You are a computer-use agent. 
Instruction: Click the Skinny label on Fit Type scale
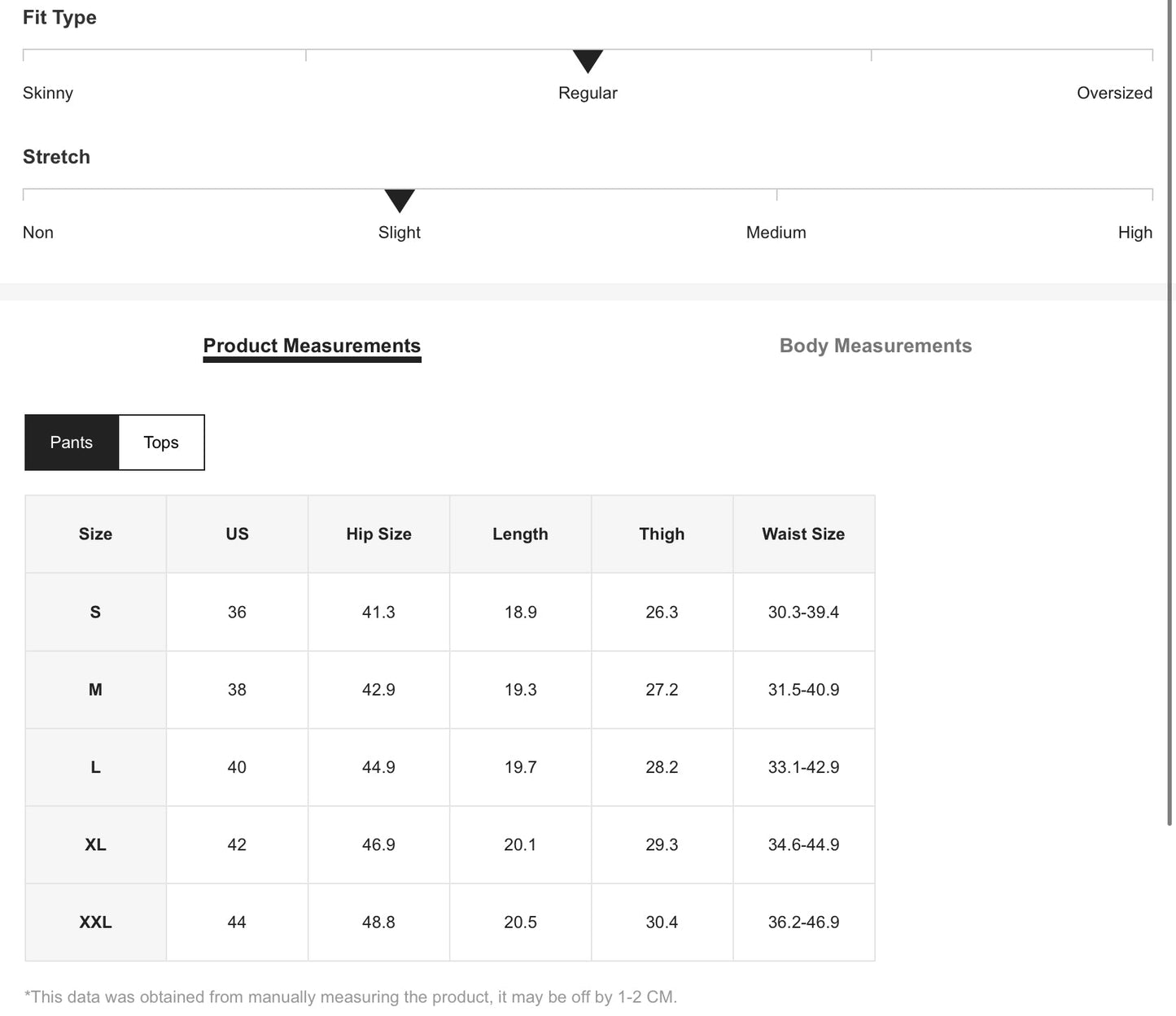click(x=48, y=93)
